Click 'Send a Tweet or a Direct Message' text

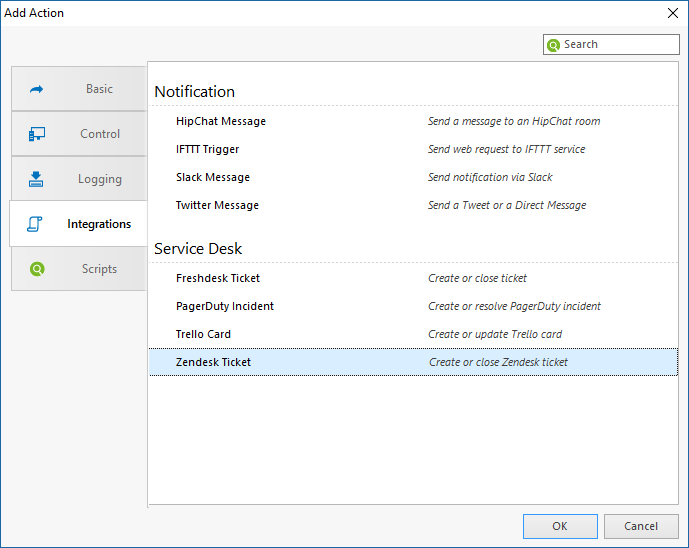click(x=507, y=205)
